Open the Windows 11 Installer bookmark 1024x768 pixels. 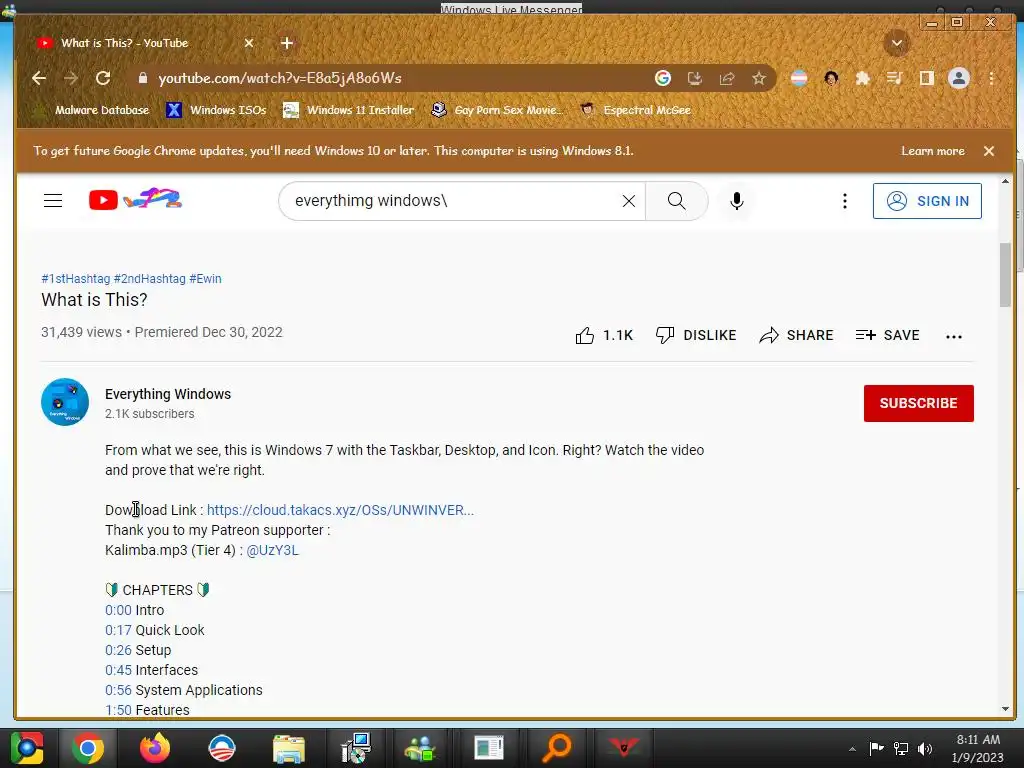(349, 110)
